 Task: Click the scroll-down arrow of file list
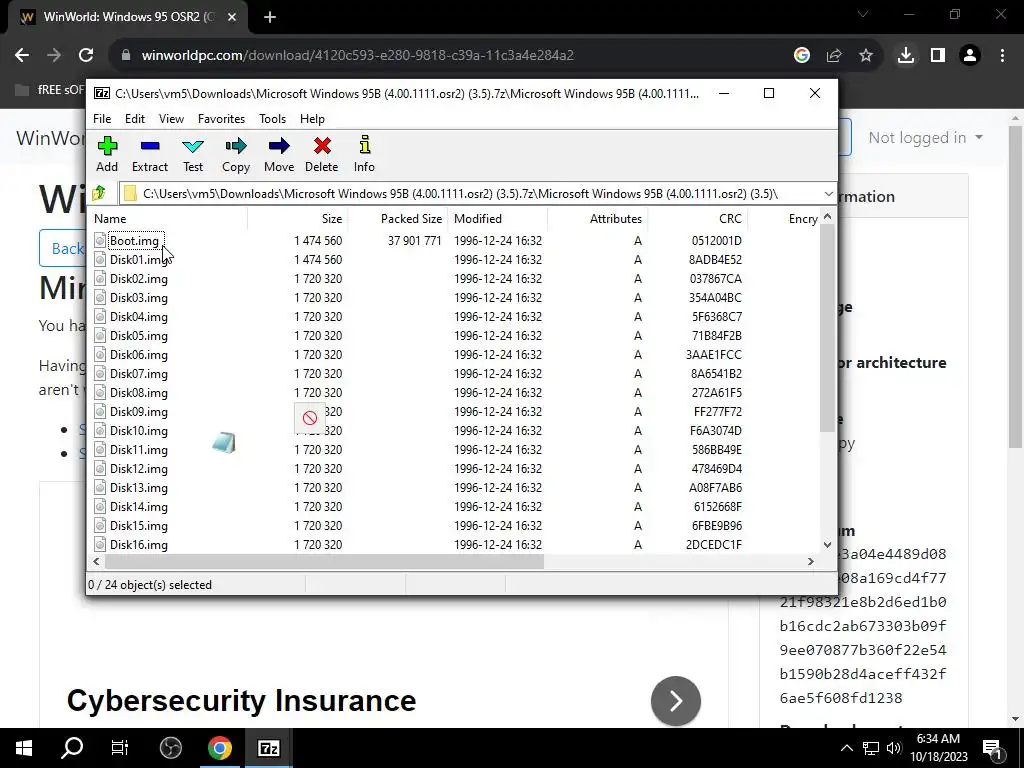coord(827,545)
